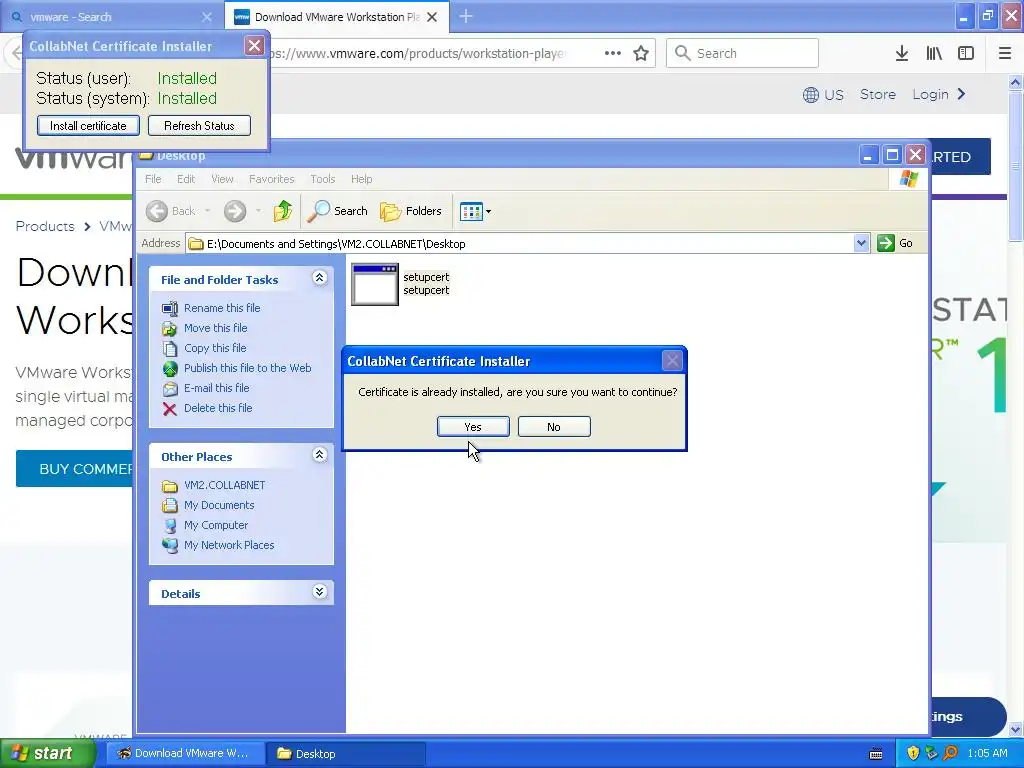The width and height of the screenshot is (1024, 768).
Task: Click the Explorer Forward arrow icon
Action: 235,211
